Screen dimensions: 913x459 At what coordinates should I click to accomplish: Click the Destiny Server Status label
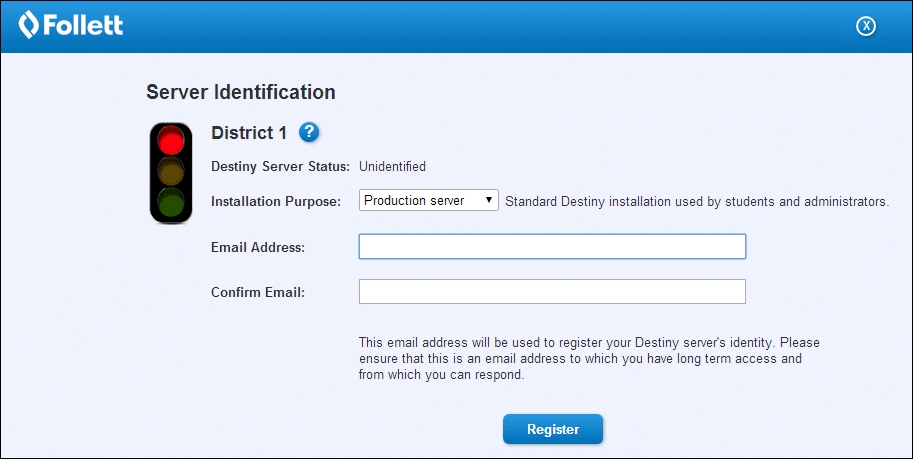(280, 167)
